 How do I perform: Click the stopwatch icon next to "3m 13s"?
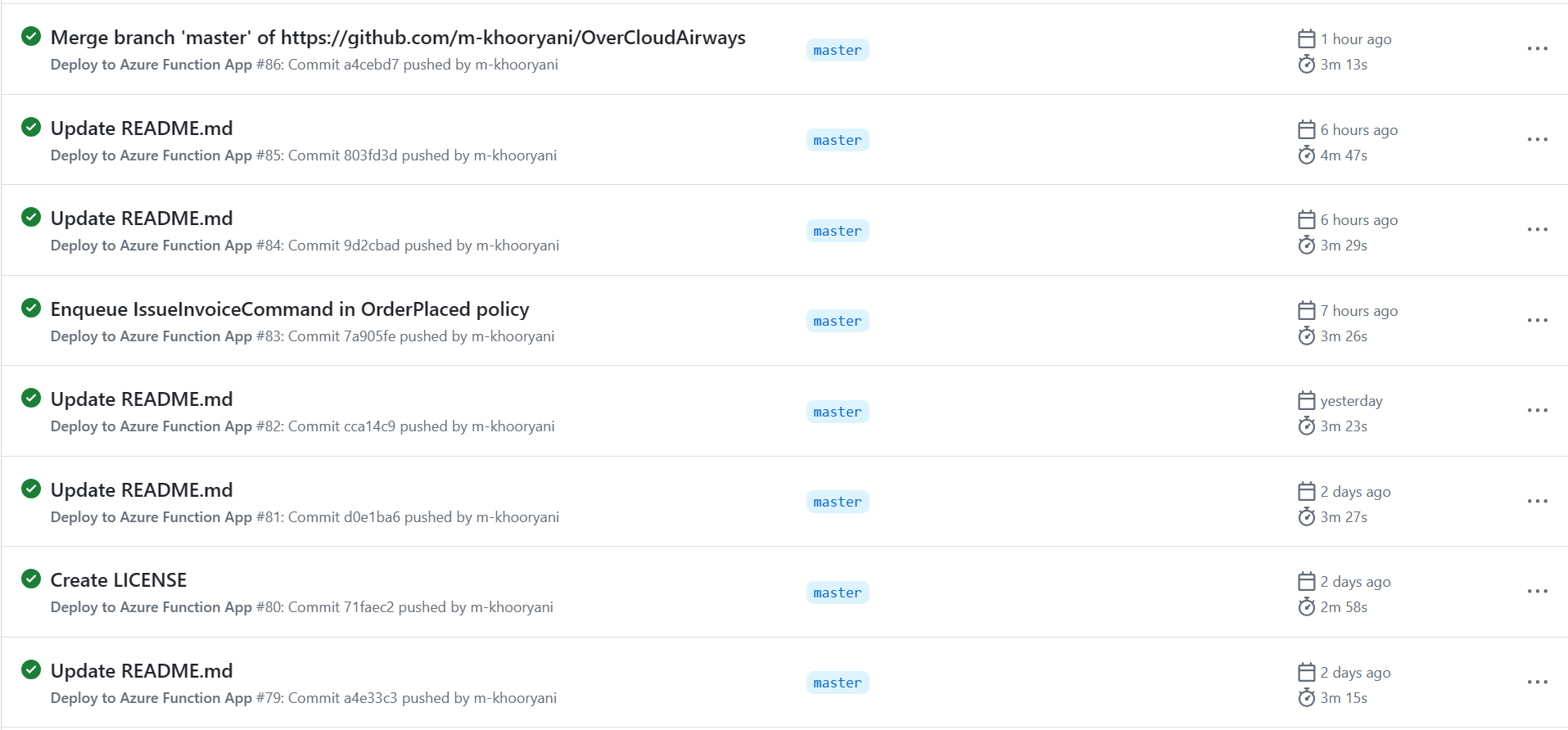(1307, 65)
